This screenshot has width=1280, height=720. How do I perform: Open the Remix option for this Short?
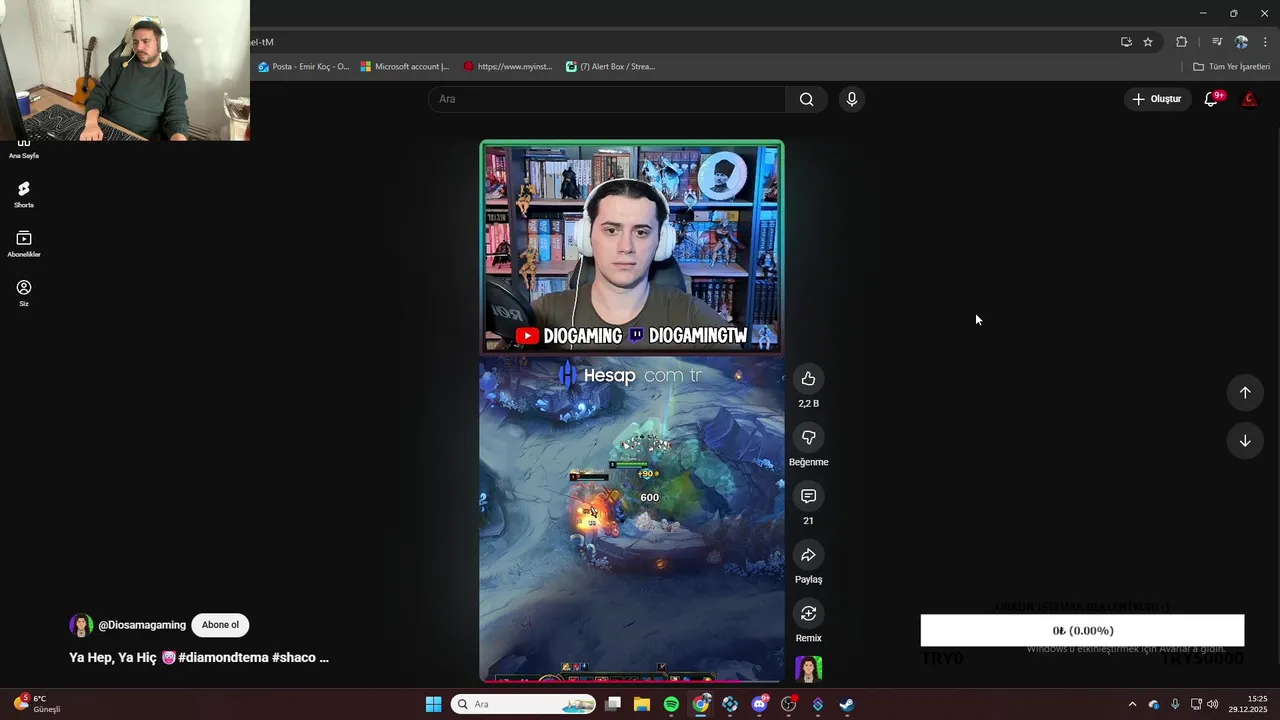click(808, 613)
